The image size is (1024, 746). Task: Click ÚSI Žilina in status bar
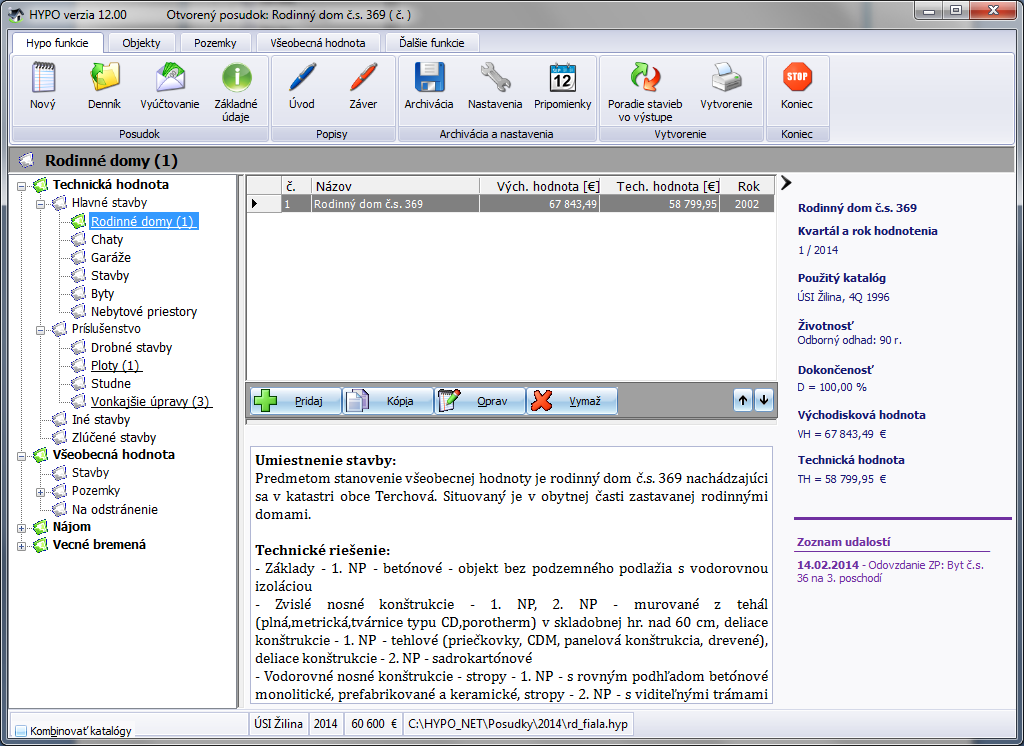pos(278,724)
